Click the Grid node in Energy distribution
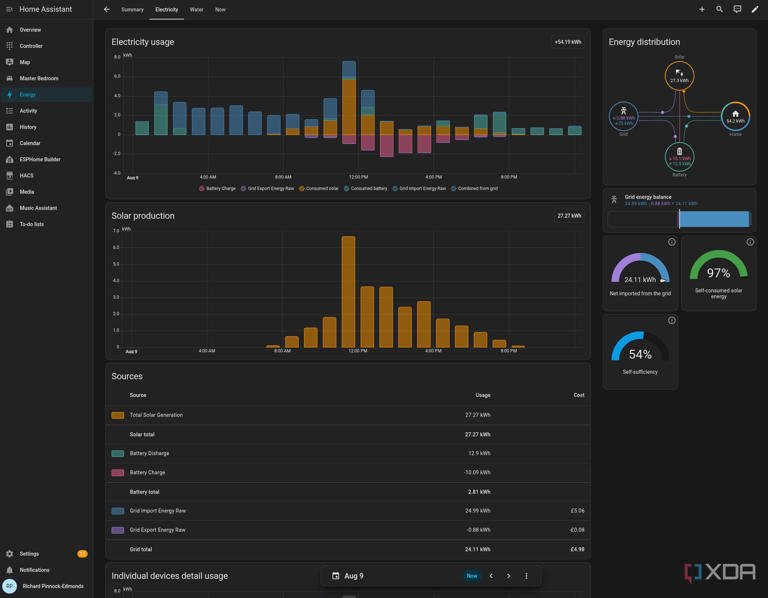The width and height of the screenshot is (768, 598). (x=623, y=116)
